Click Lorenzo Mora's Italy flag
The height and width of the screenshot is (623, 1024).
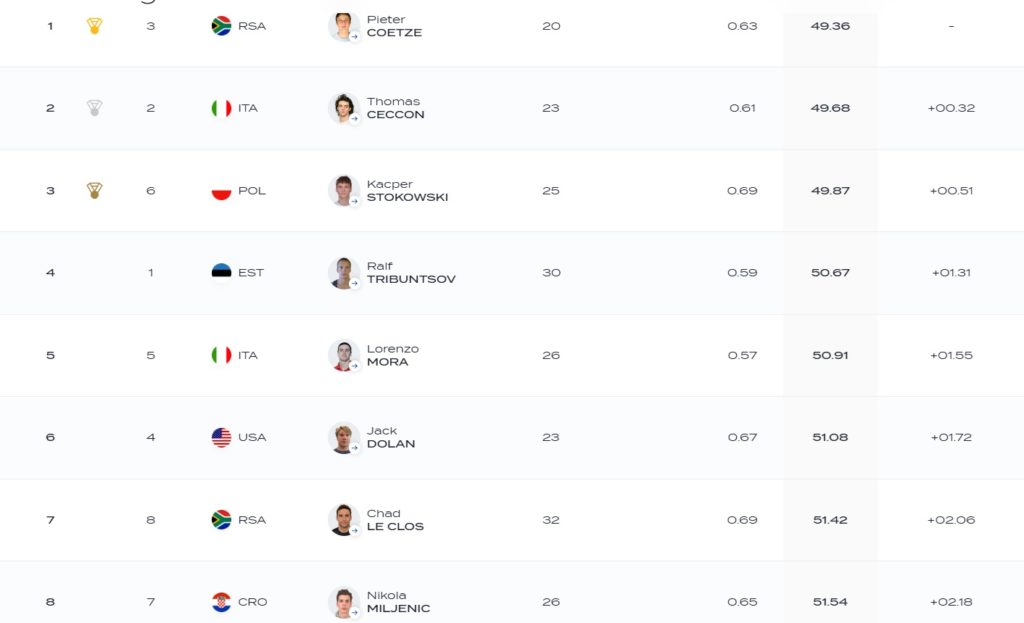coord(221,355)
